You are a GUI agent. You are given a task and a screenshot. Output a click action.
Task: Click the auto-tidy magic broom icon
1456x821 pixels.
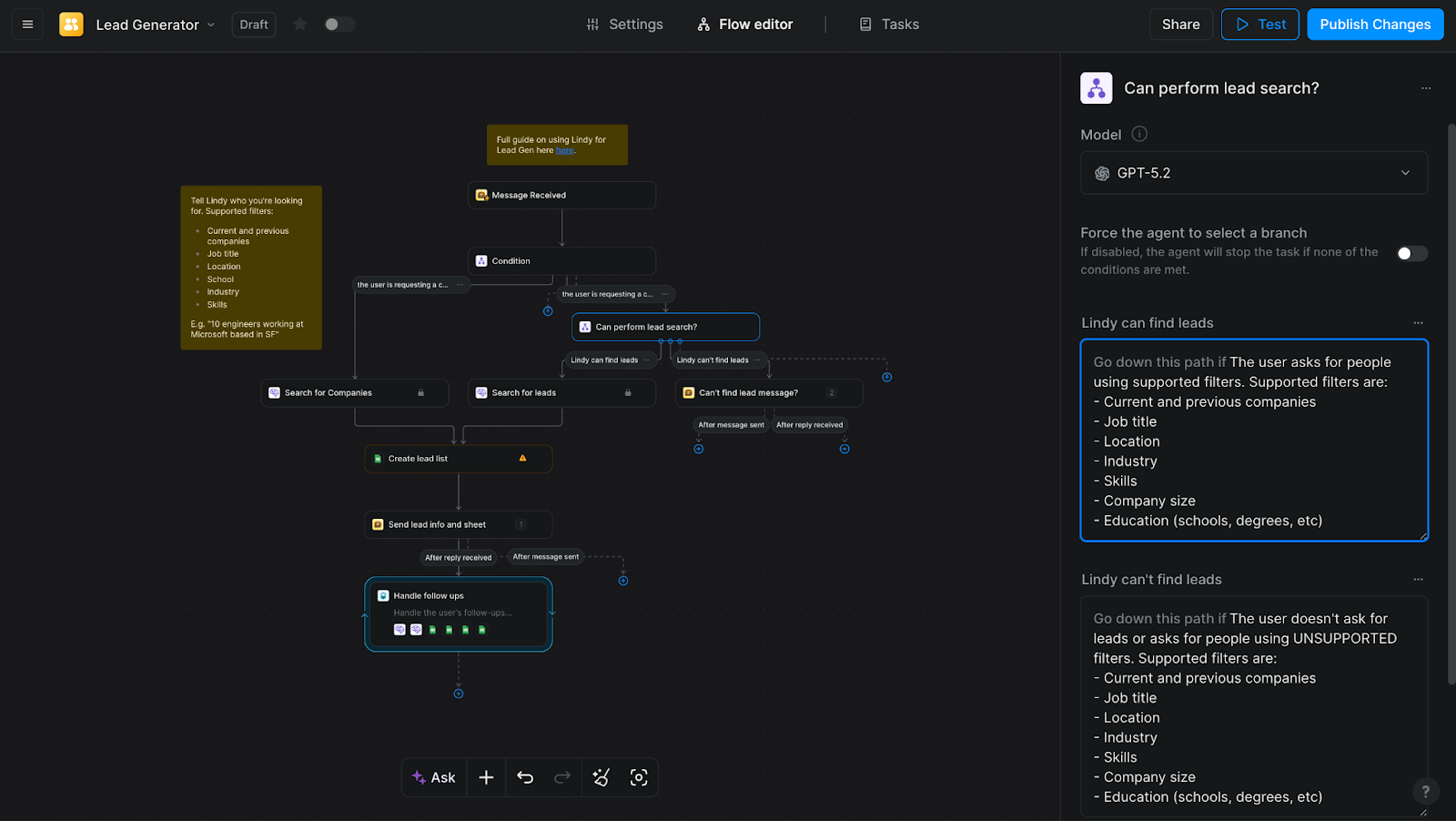601,777
